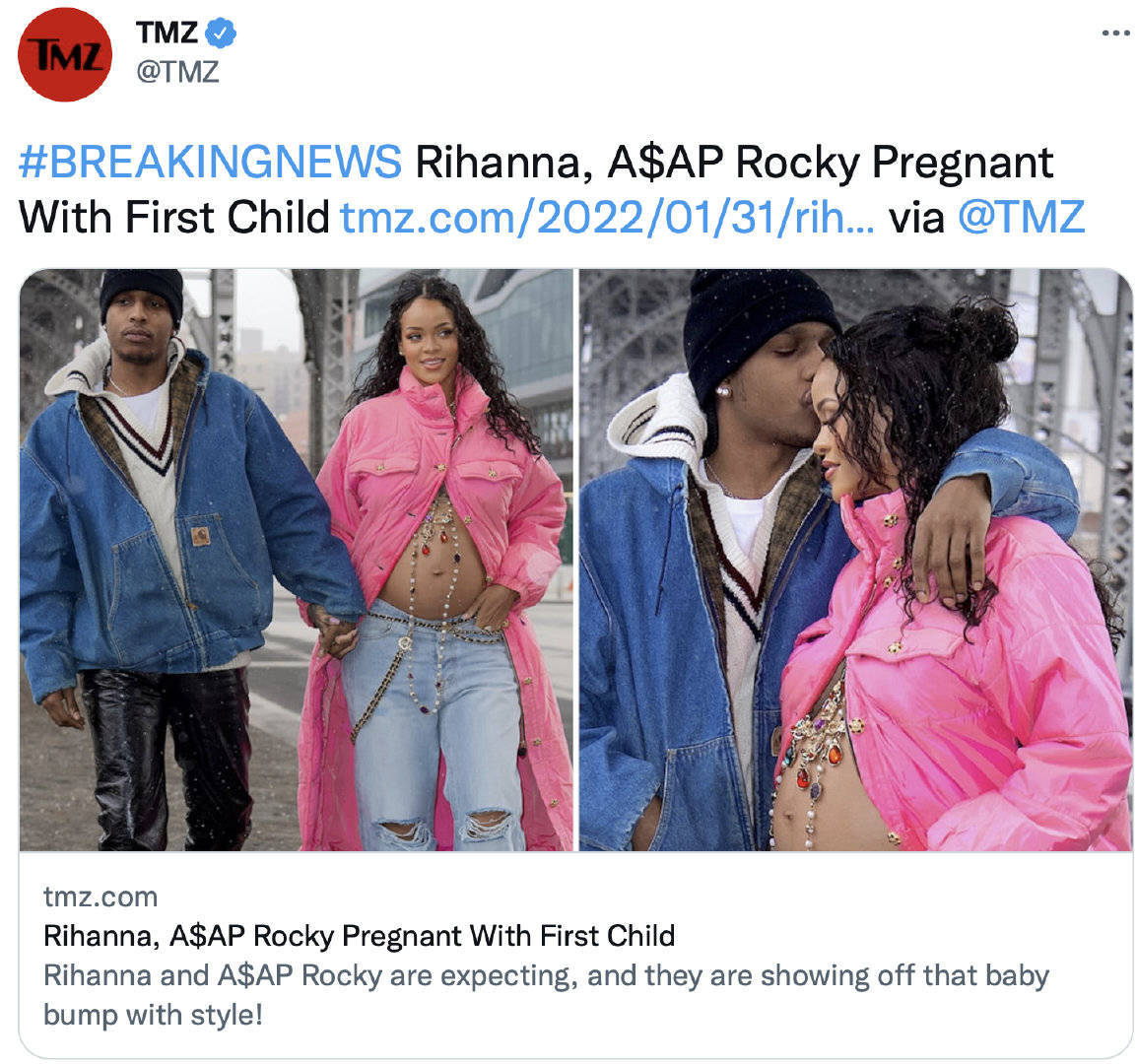This screenshot has width=1137, height=1064.
Task: Click the link card footer area
Action: (x=575, y=956)
